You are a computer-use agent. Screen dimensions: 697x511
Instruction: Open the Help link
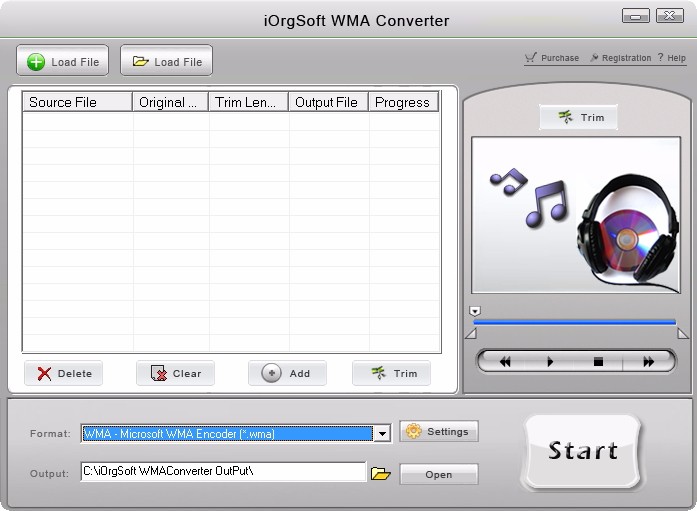(x=672, y=58)
